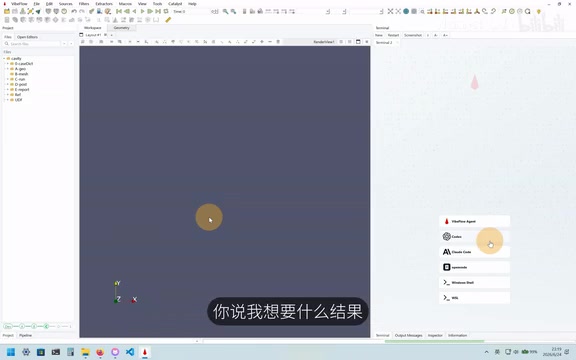
Task: Open a Windows Shell terminal
Action: pos(474,282)
